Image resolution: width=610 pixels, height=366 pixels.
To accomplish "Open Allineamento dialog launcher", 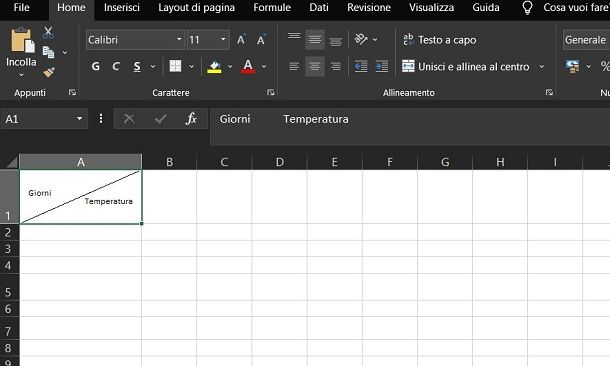I will point(549,92).
